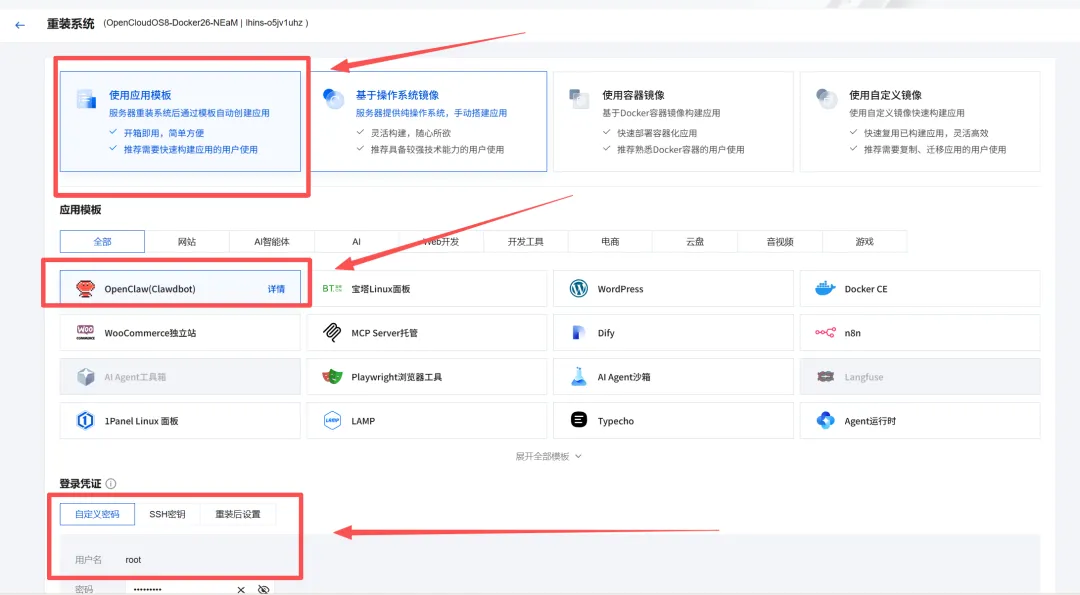This screenshot has height=595, width=1080.
Task: Click the OpenCloudOS8-Docker26-NEaM instance name text
Action: click(x=172, y=23)
